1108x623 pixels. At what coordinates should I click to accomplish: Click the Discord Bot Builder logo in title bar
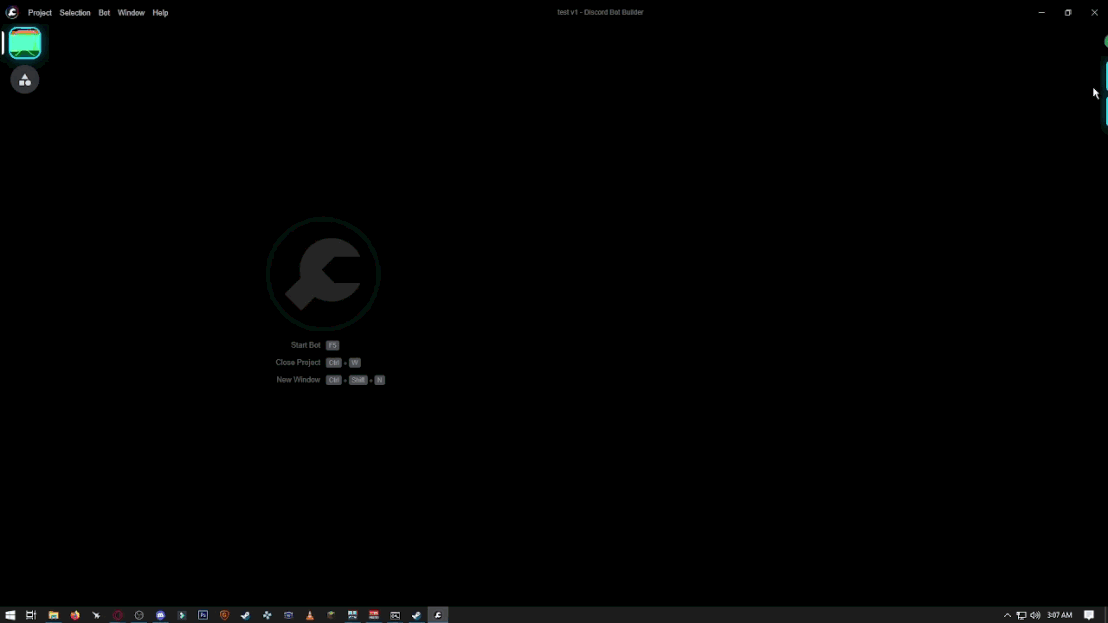click(x=12, y=13)
